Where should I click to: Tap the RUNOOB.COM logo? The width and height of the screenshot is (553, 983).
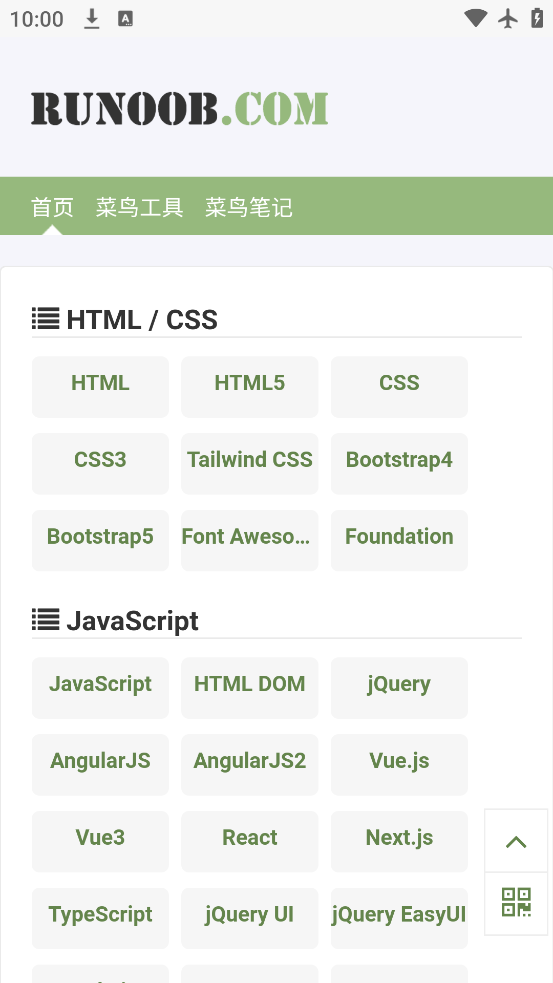[x=180, y=108]
